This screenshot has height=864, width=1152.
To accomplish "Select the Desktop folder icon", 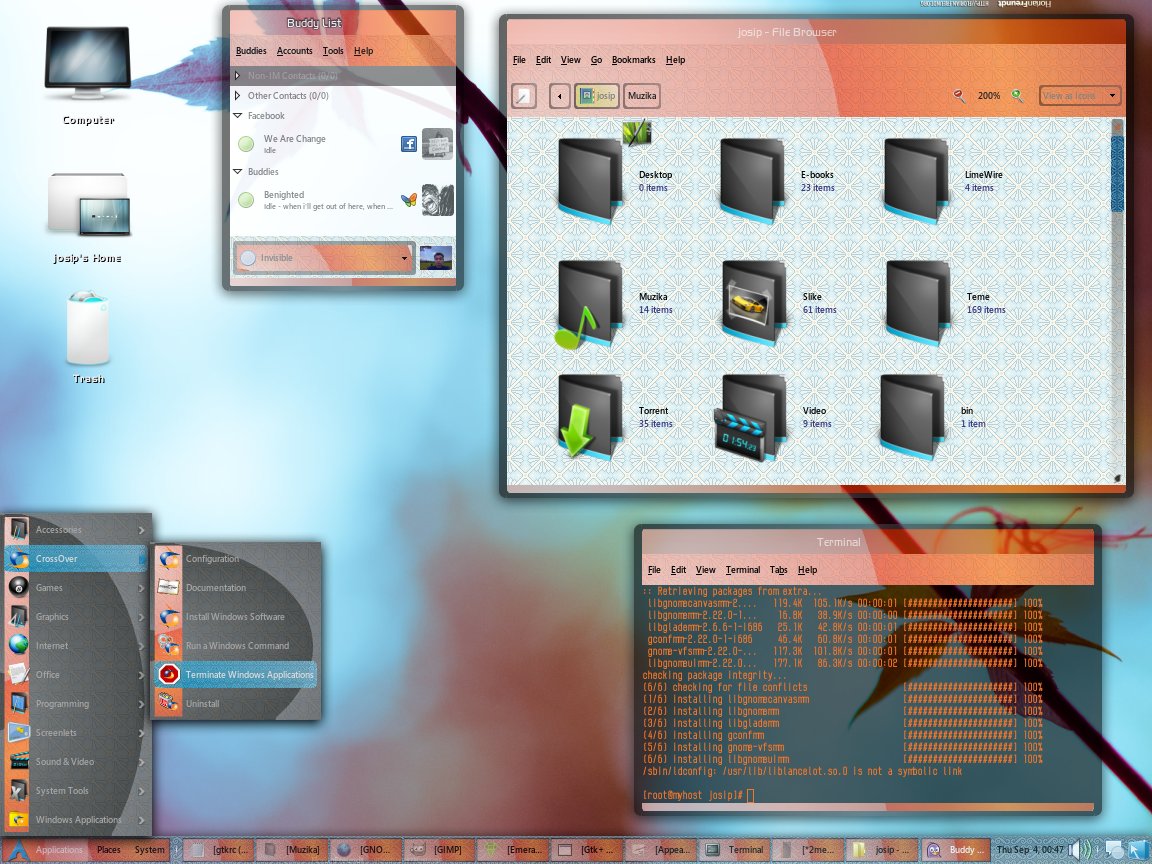I will click(590, 180).
